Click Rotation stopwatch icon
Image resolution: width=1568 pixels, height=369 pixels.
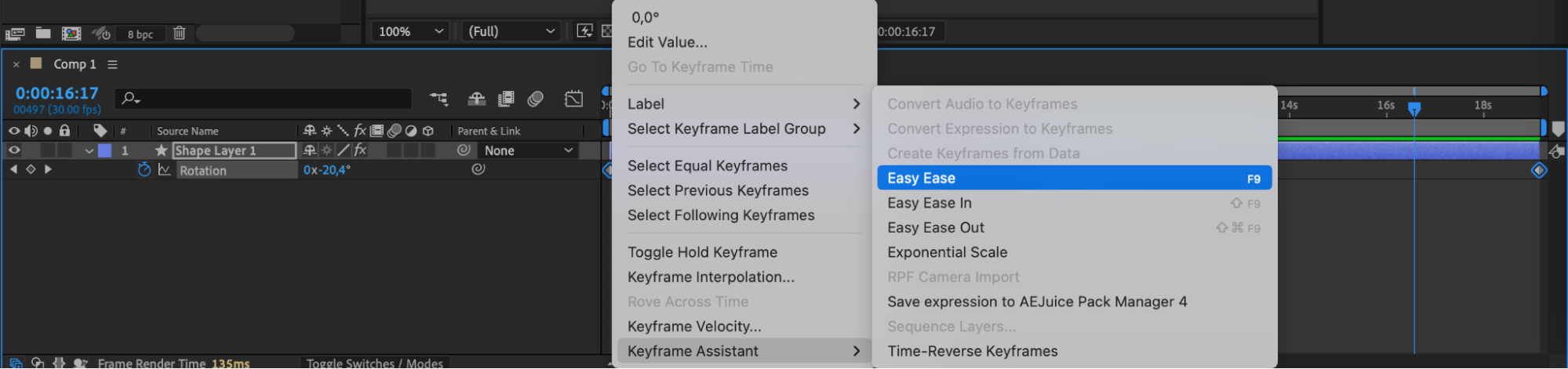[144, 170]
